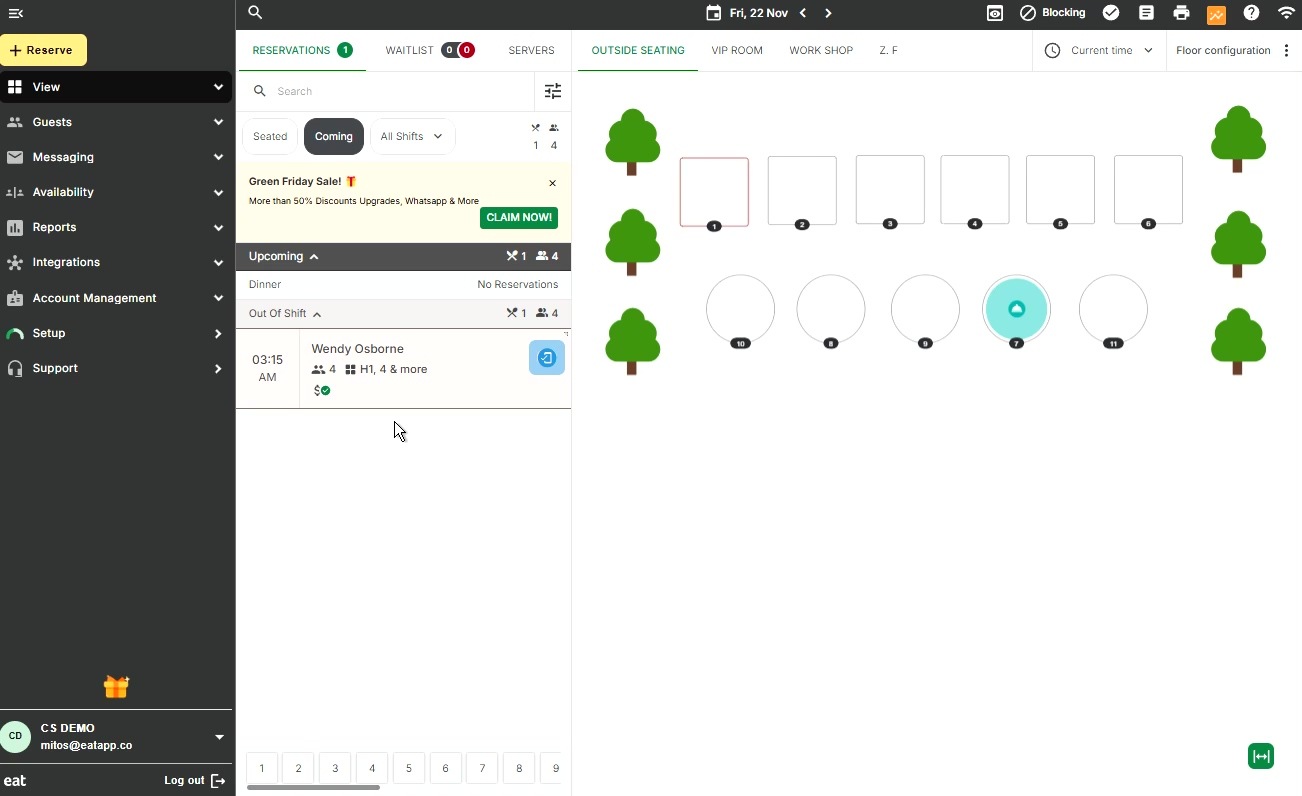Viewport: 1302px width, 796px height.
Task: Switch to the VIP ROOM tab
Action: click(737, 50)
